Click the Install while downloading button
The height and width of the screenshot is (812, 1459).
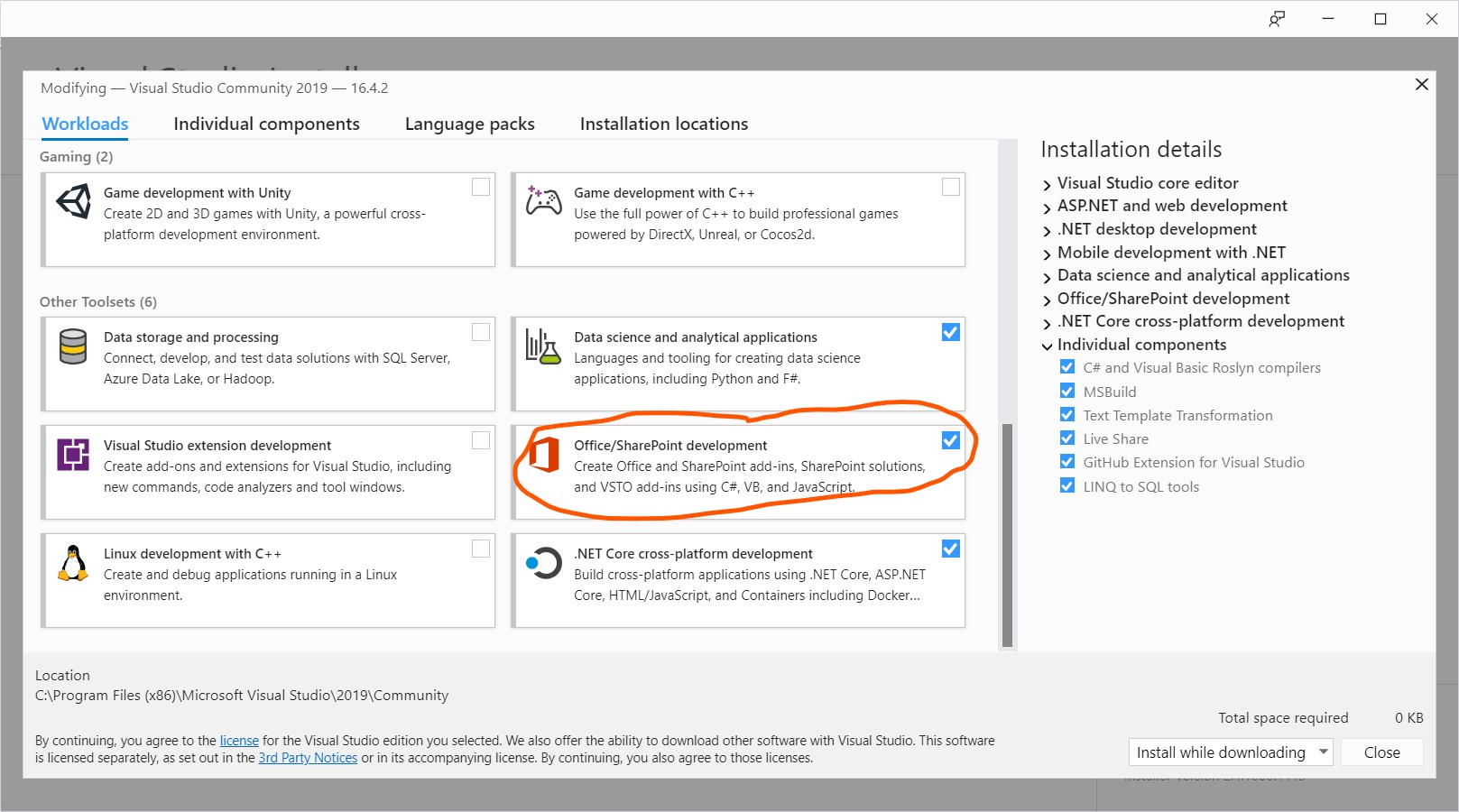coord(1221,752)
